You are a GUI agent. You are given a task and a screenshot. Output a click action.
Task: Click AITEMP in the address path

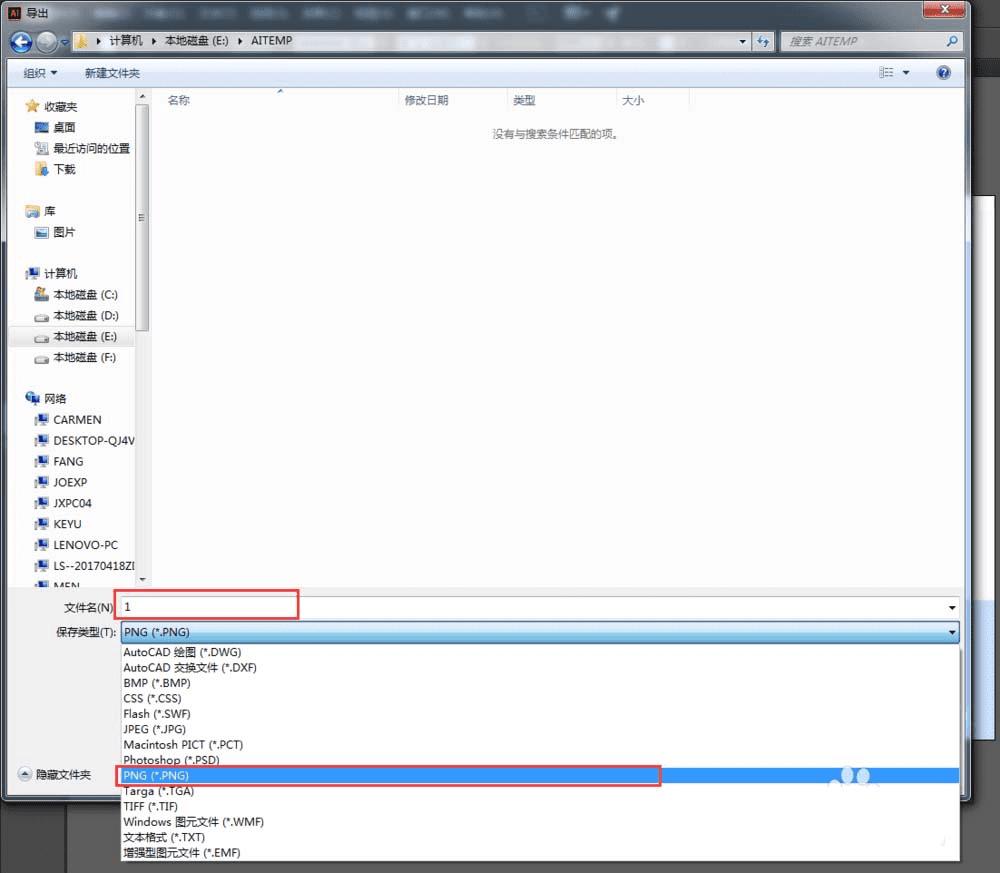[272, 41]
